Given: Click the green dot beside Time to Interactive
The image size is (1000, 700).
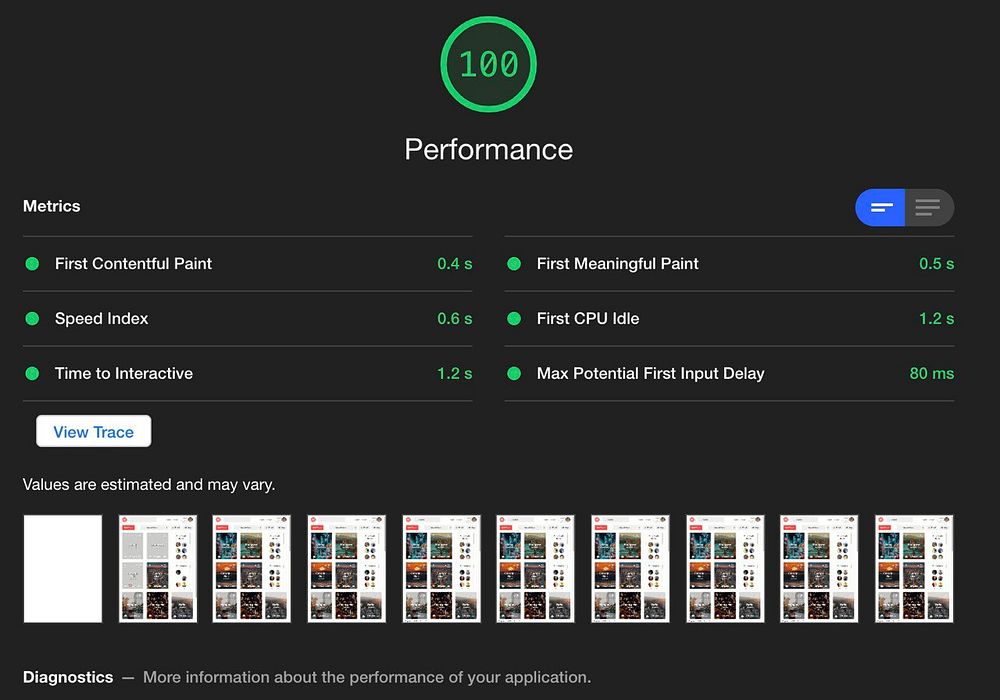Looking at the screenshot, I should click(32, 374).
